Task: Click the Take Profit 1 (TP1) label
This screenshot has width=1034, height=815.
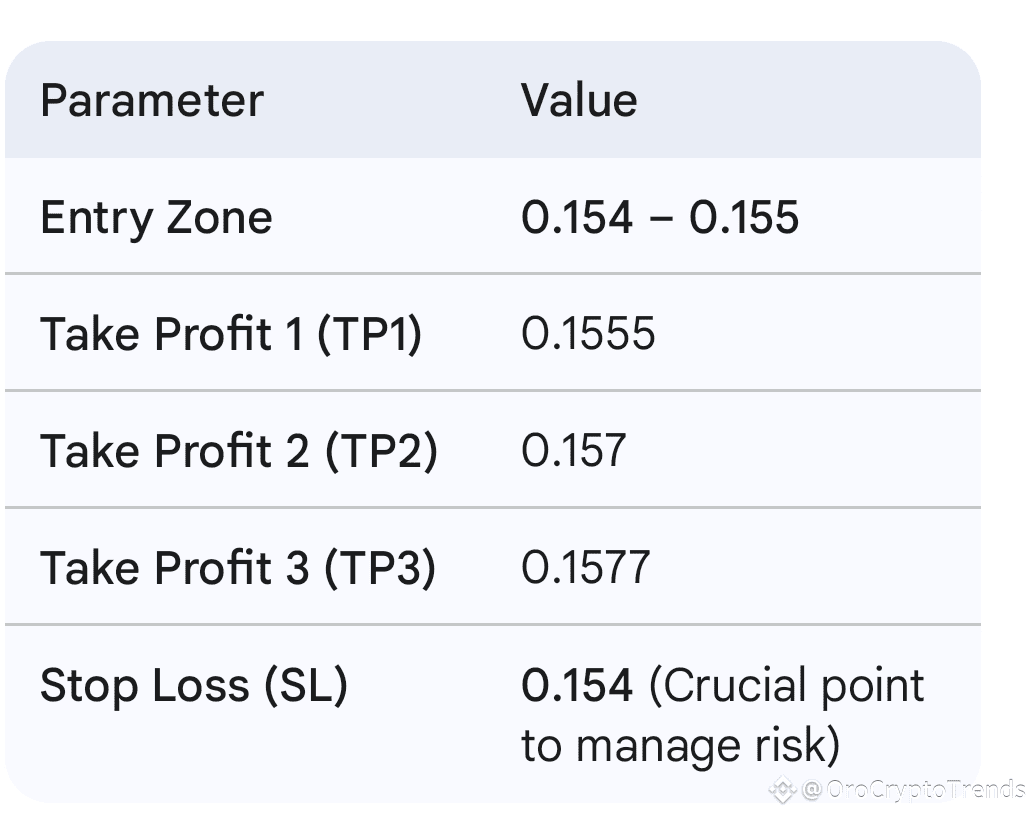Action: click(231, 333)
